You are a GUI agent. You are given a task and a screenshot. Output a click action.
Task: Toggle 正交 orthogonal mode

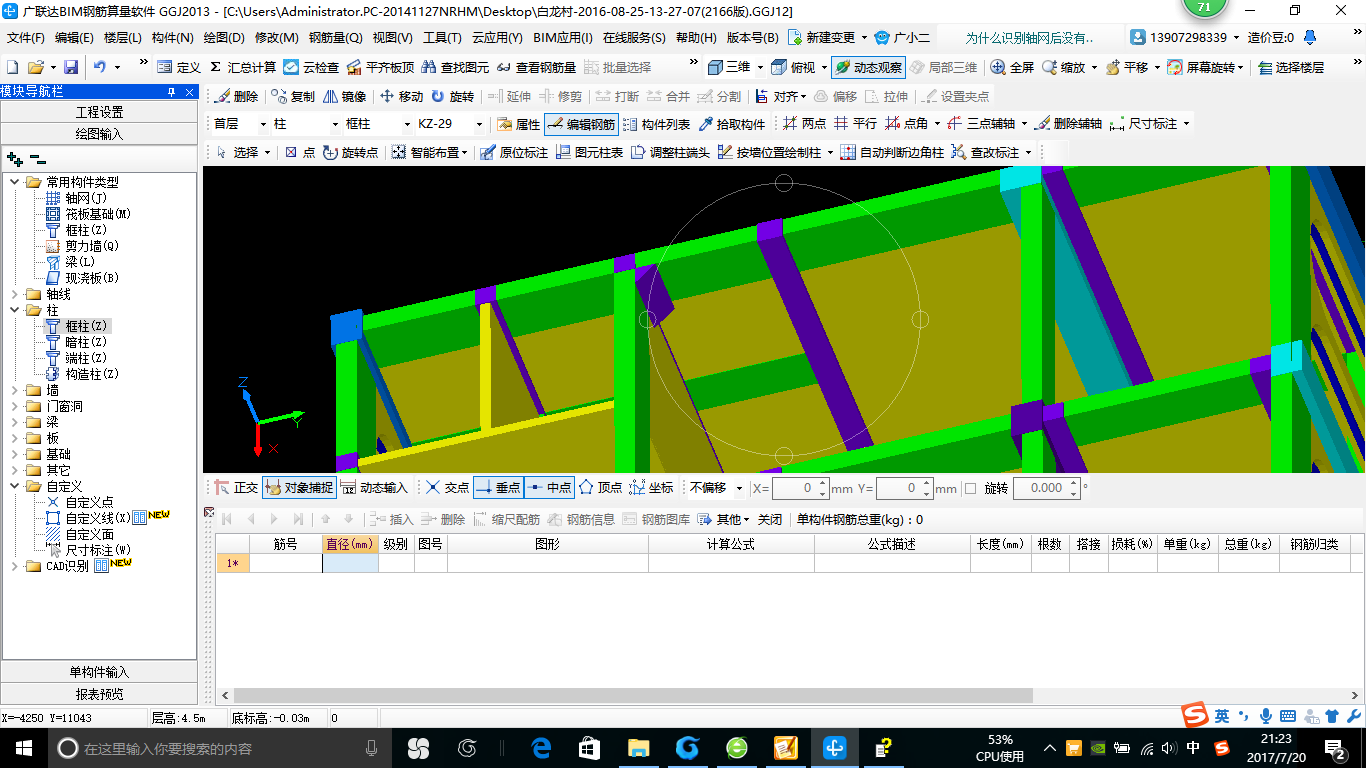[236, 487]
